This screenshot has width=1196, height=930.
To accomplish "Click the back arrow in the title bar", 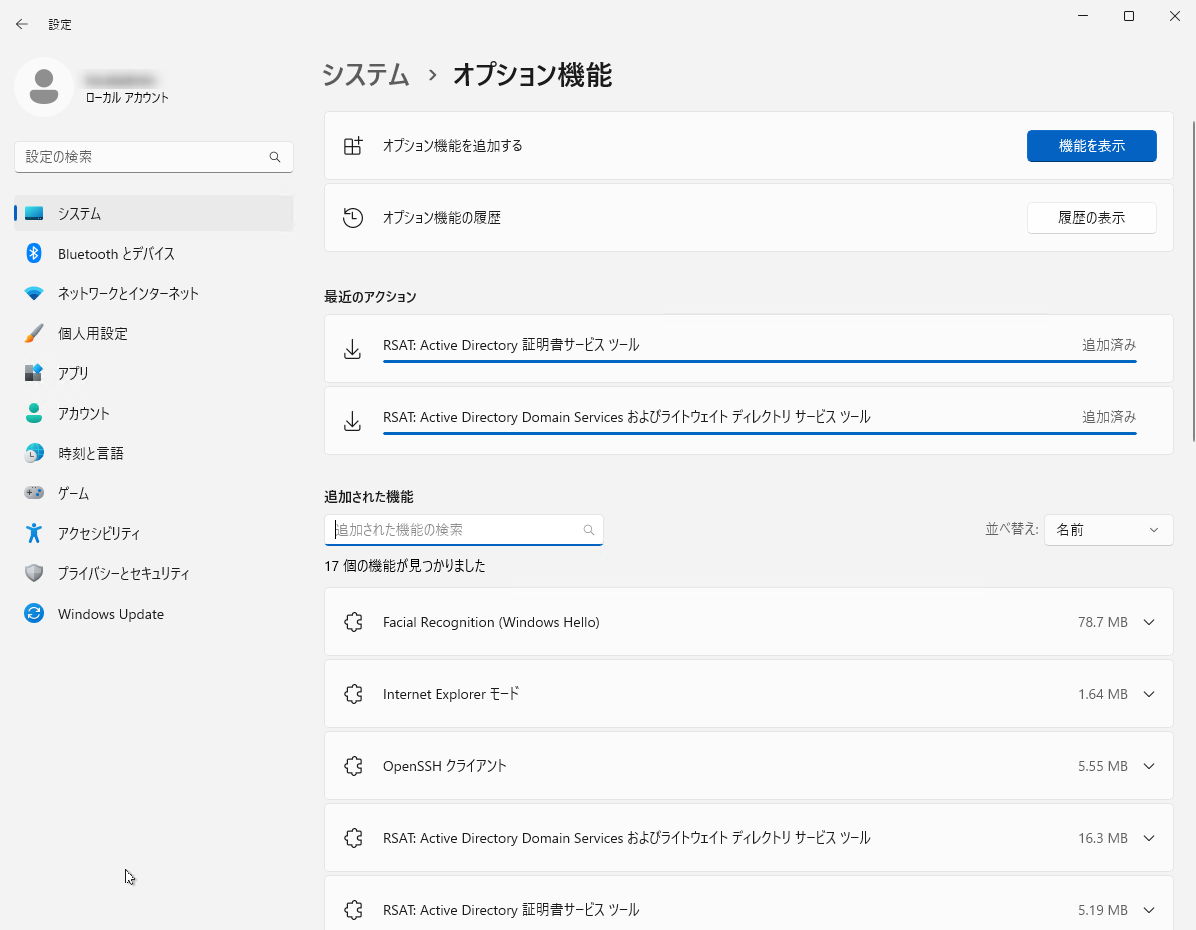I will point(21,24).
